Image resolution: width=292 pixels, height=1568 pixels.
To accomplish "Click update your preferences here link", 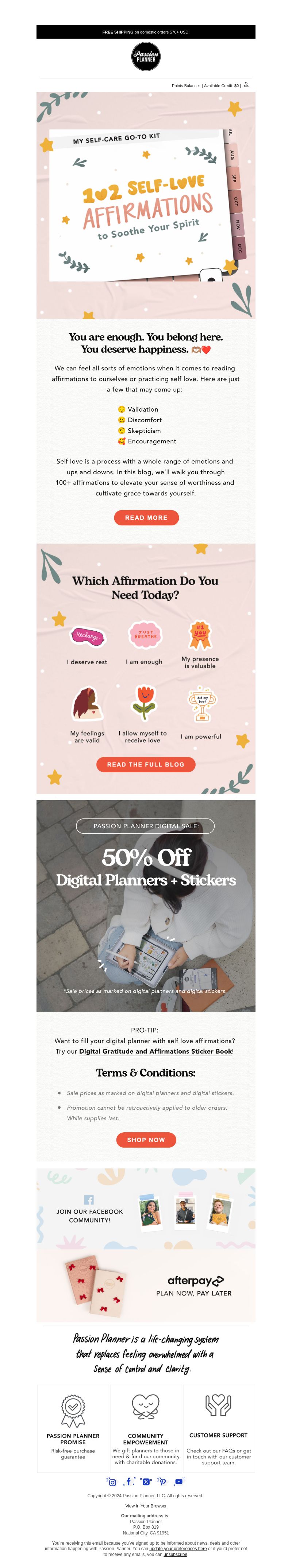I will click(x=178, y=1549).
